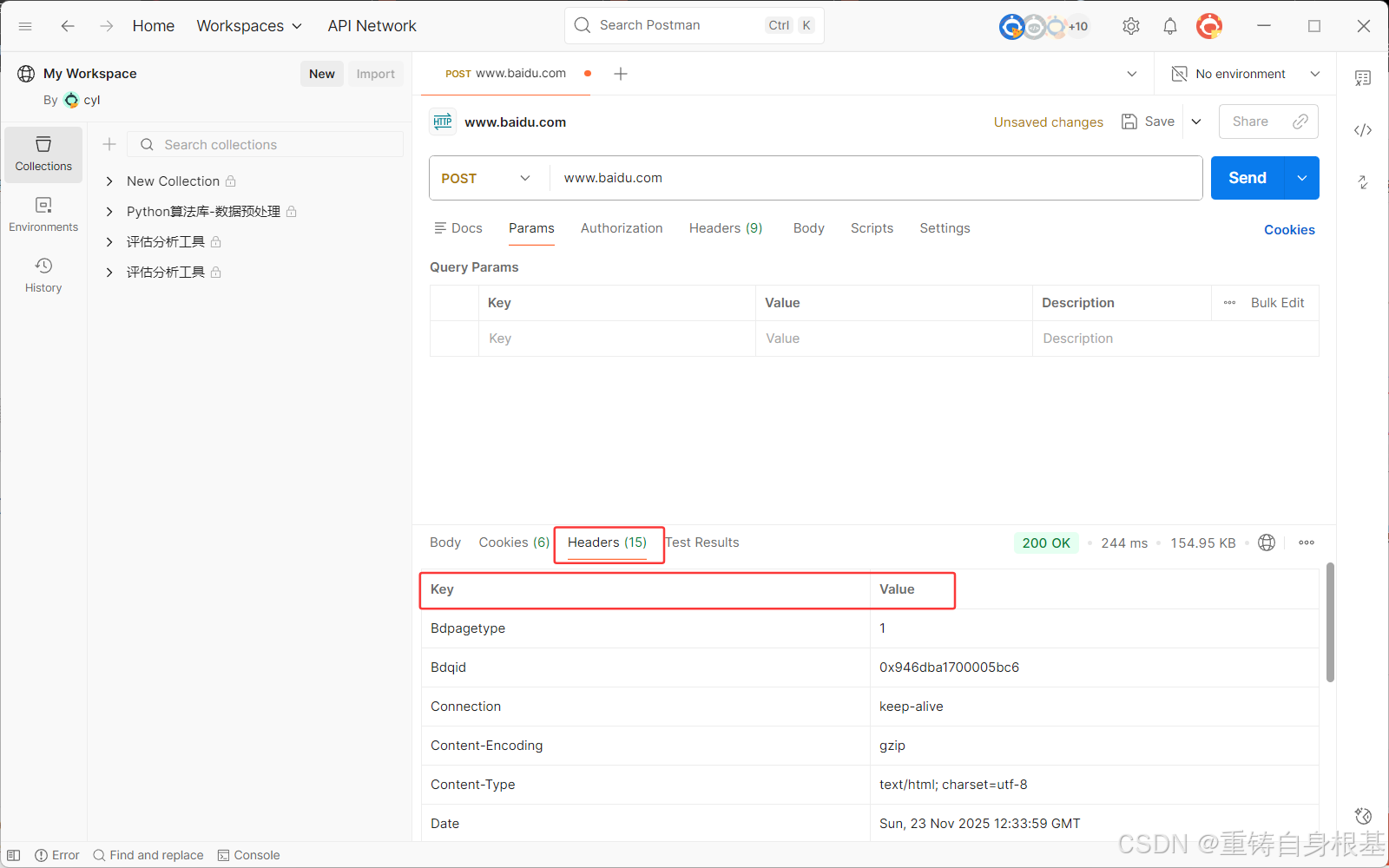1389x868 pixels.
Task: Toggle the sidebar layout icon in status bar
Action: [14, 855]
